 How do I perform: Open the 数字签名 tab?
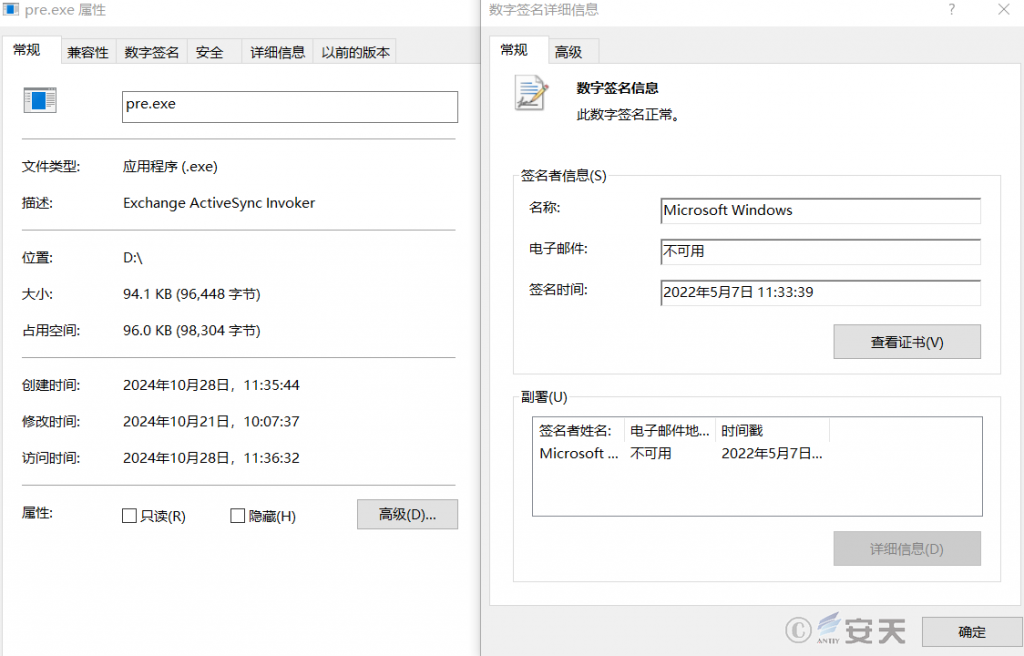coord(152,52)
